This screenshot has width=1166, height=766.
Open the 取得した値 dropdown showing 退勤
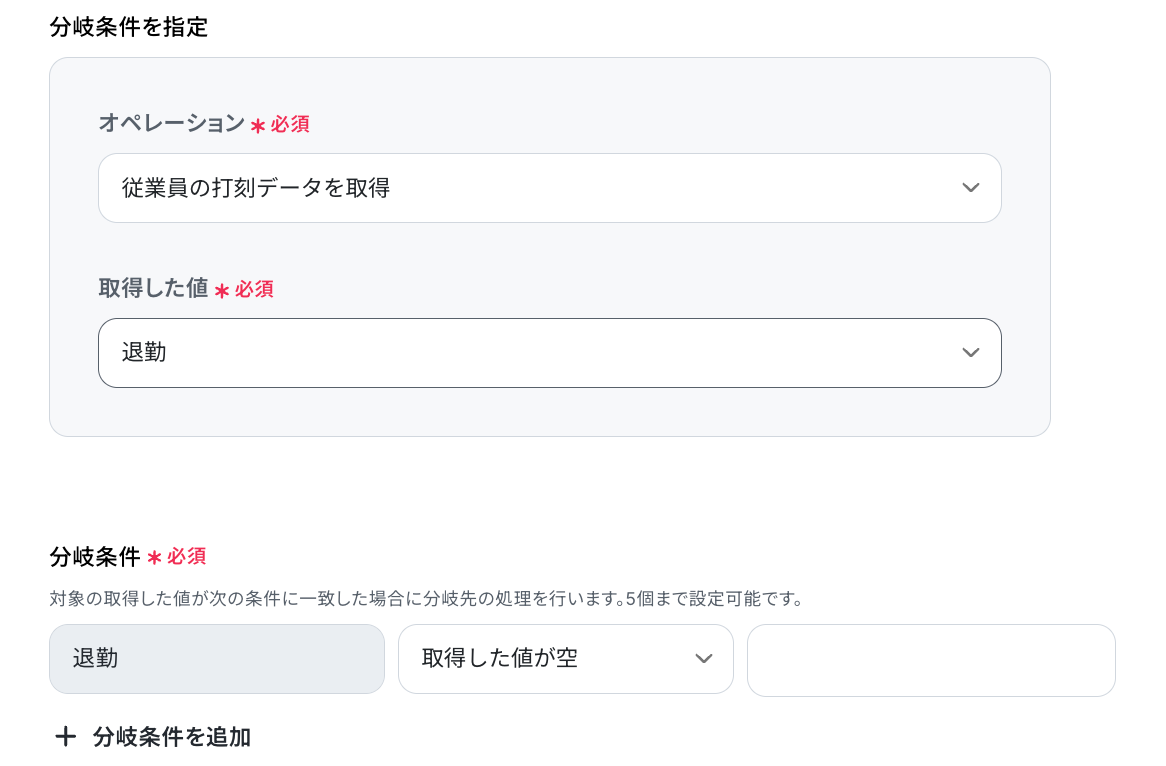click(x=550, y=353)
